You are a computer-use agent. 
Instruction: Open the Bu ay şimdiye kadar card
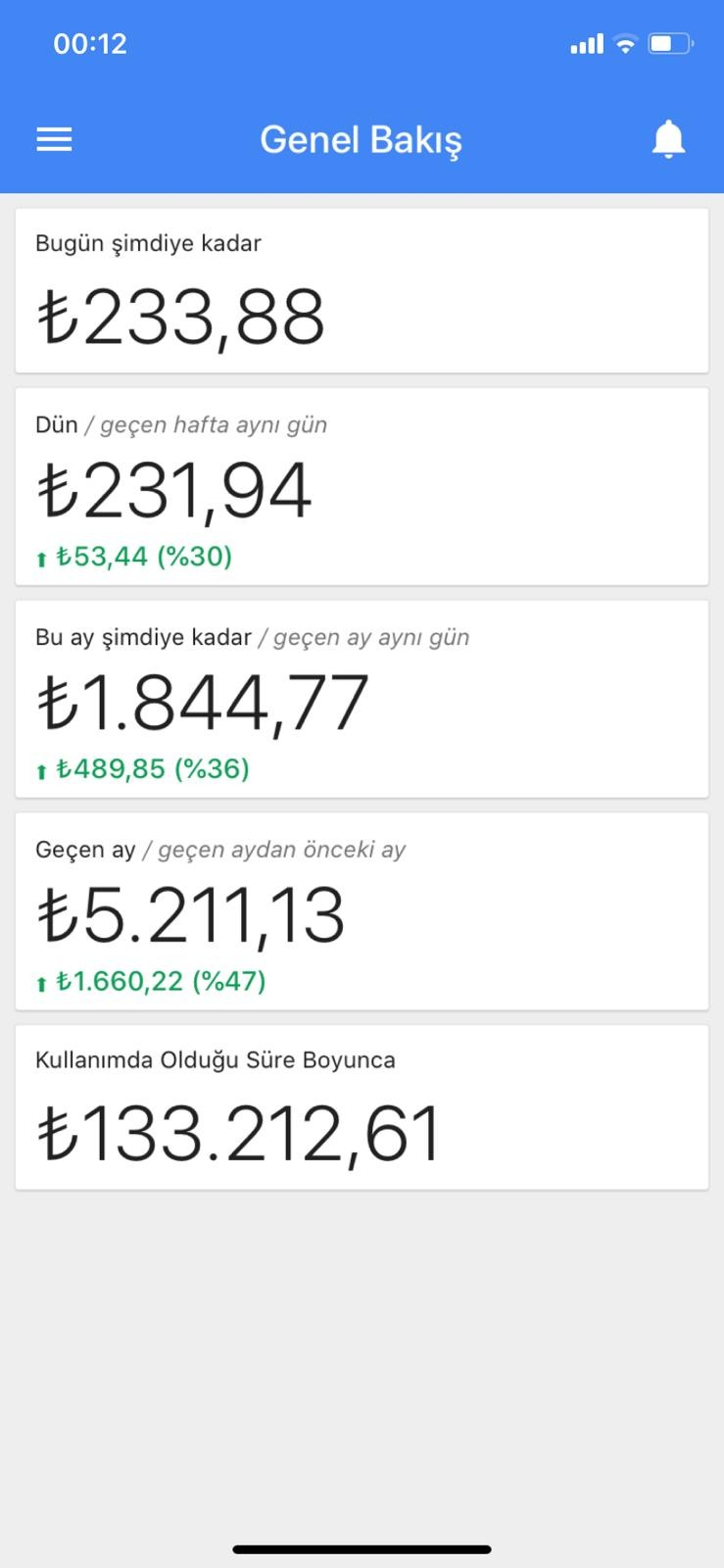coord(362,699)
